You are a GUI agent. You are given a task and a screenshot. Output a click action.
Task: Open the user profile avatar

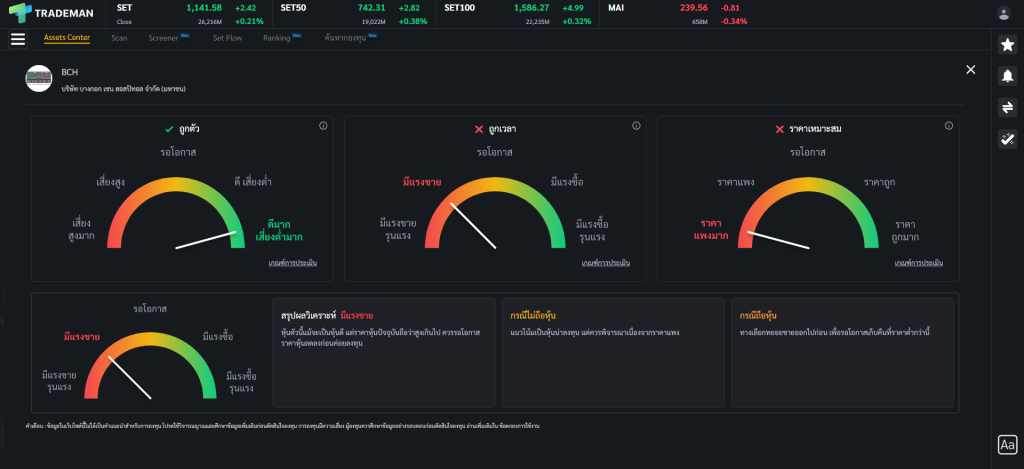click(x=1003, y=13)
